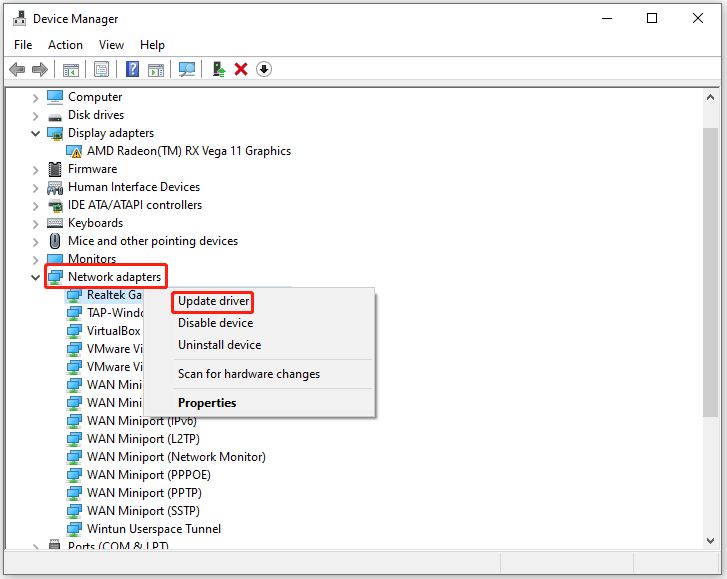Open the View menu
The height and width of the screenshot is (579, 727).
111,45
